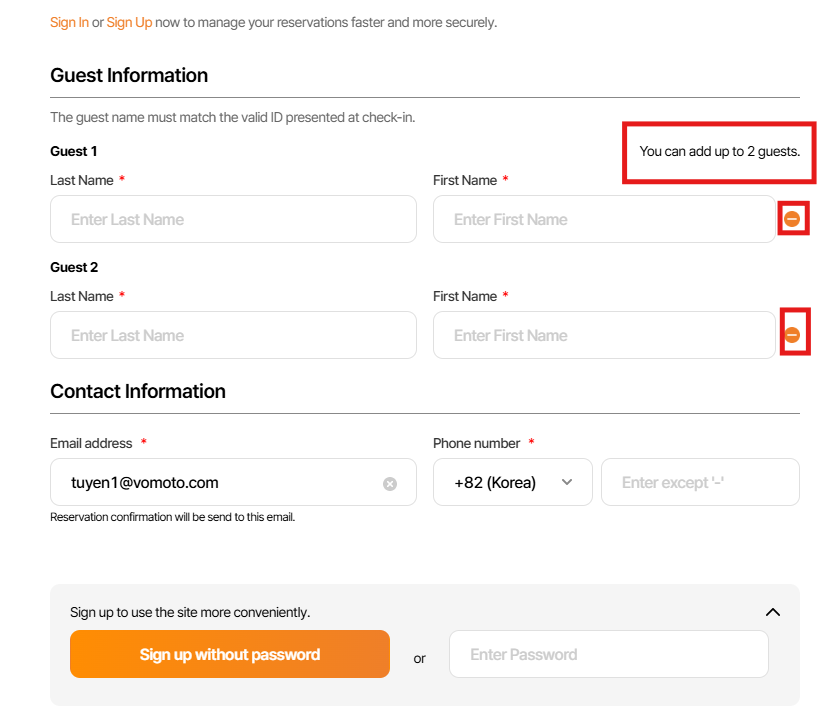Focus the Enter Password field

[x=608, y=655]
